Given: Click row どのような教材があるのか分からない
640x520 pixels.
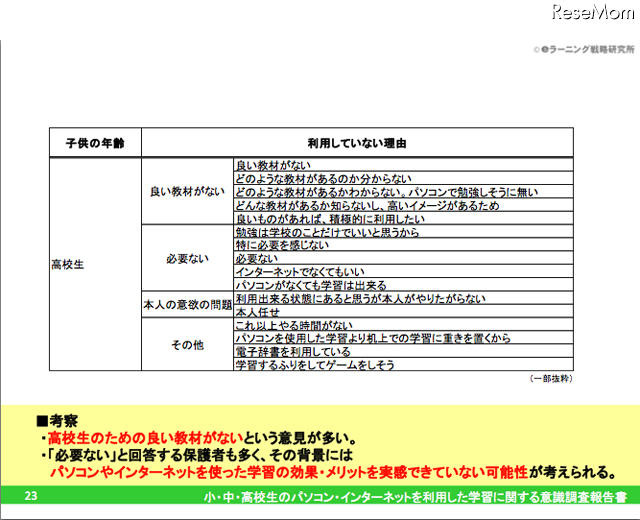Looking at the screenshot, I should coord(403,178).
